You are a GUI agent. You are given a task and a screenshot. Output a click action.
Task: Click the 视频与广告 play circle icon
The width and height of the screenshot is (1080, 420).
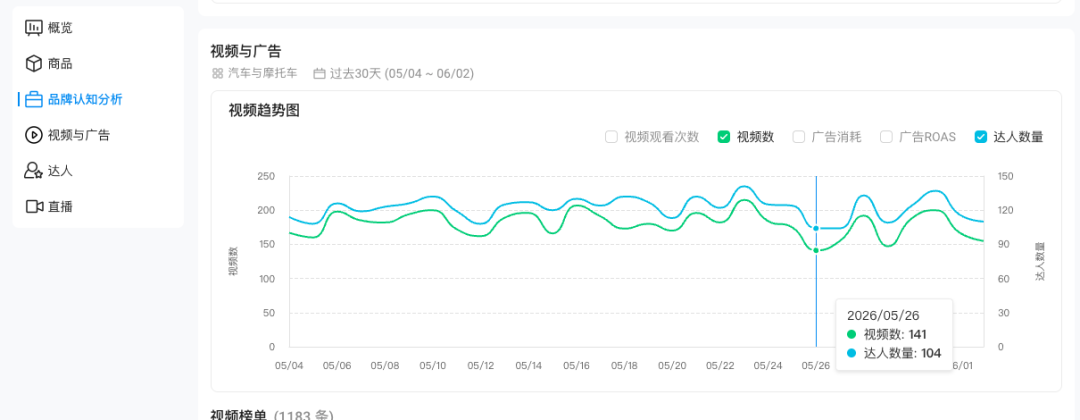click(x=34, y=135)
